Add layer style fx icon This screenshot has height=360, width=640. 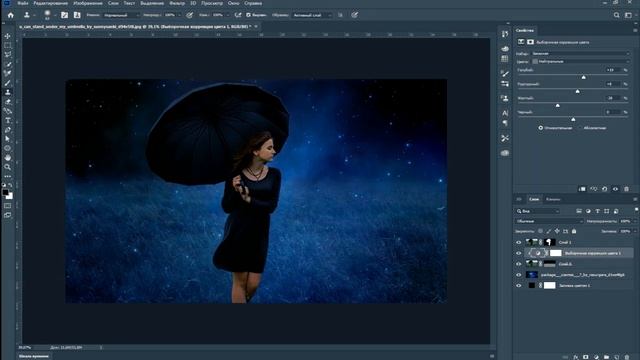[576, 357]
